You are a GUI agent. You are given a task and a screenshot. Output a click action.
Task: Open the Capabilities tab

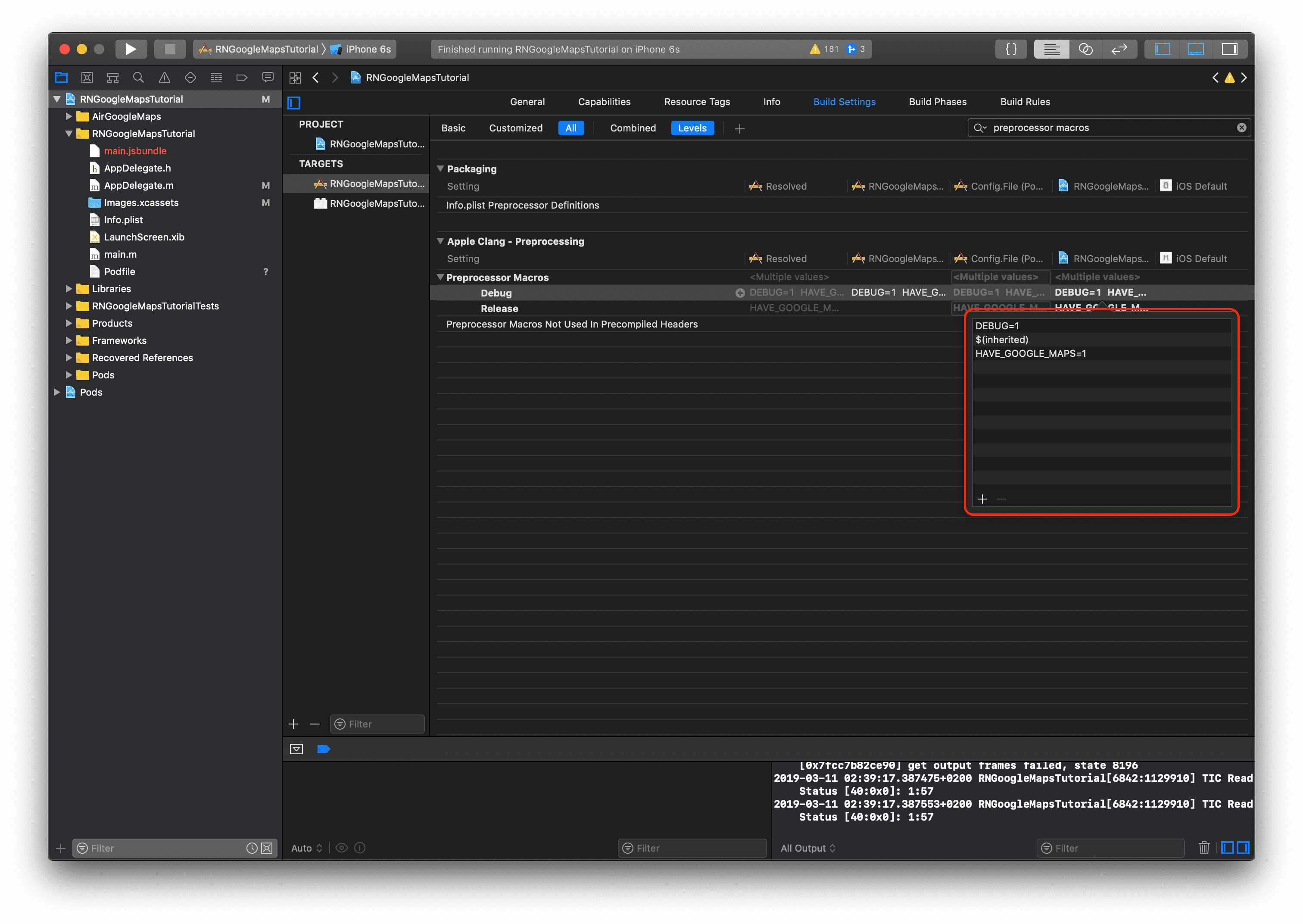point(604,102)
